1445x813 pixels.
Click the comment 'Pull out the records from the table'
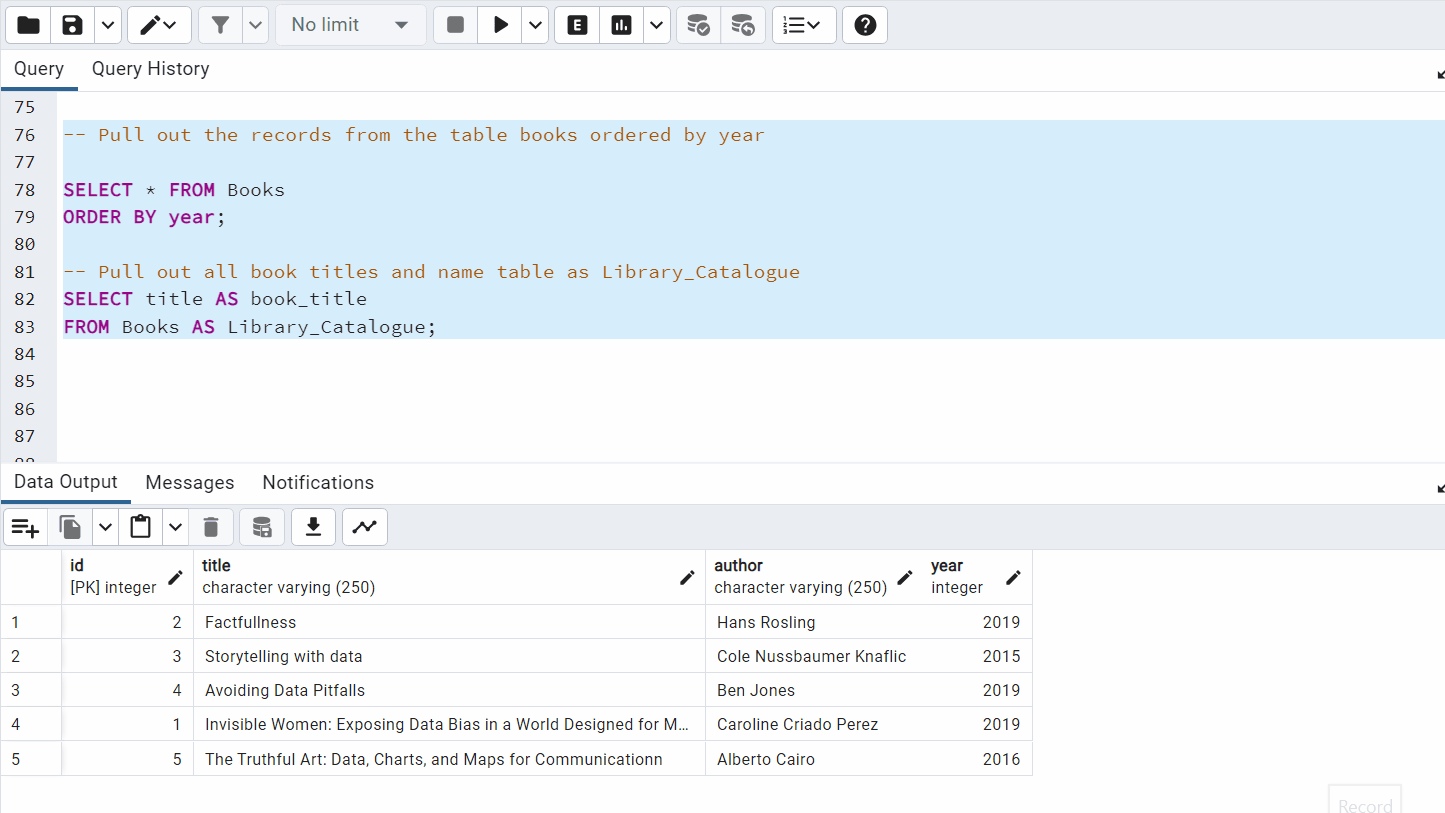point(414,135)
